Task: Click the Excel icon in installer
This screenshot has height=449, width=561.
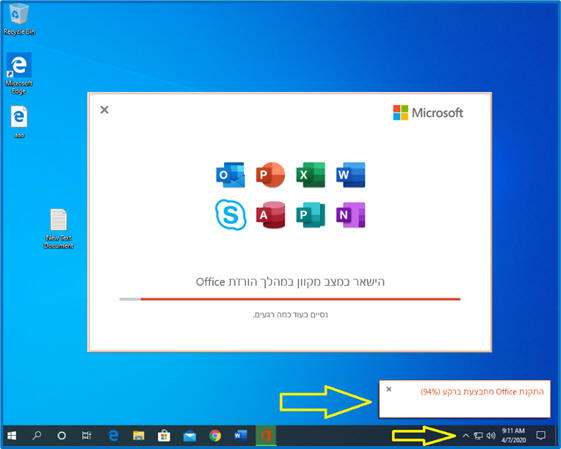Action: [311, 175]
